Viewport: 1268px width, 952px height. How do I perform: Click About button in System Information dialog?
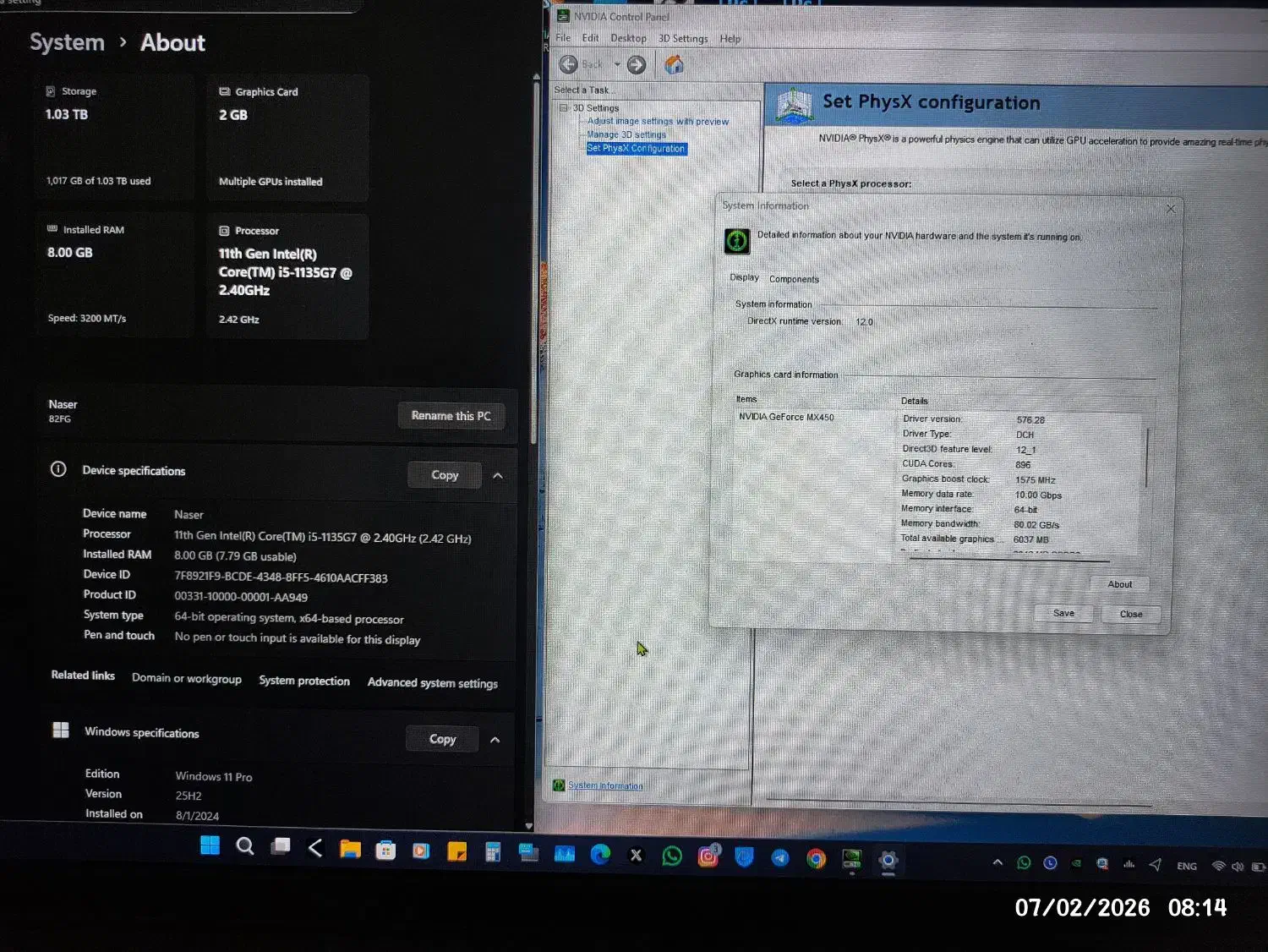pos(1120,584)
